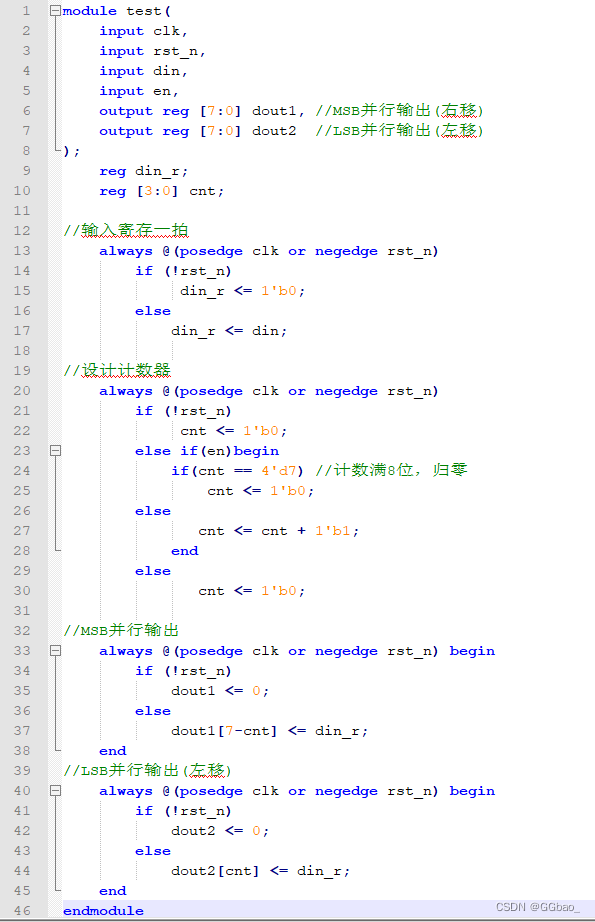Collapse the module test fold marker
This screenshot has height=922, width=595.
(x=55, y=11)
